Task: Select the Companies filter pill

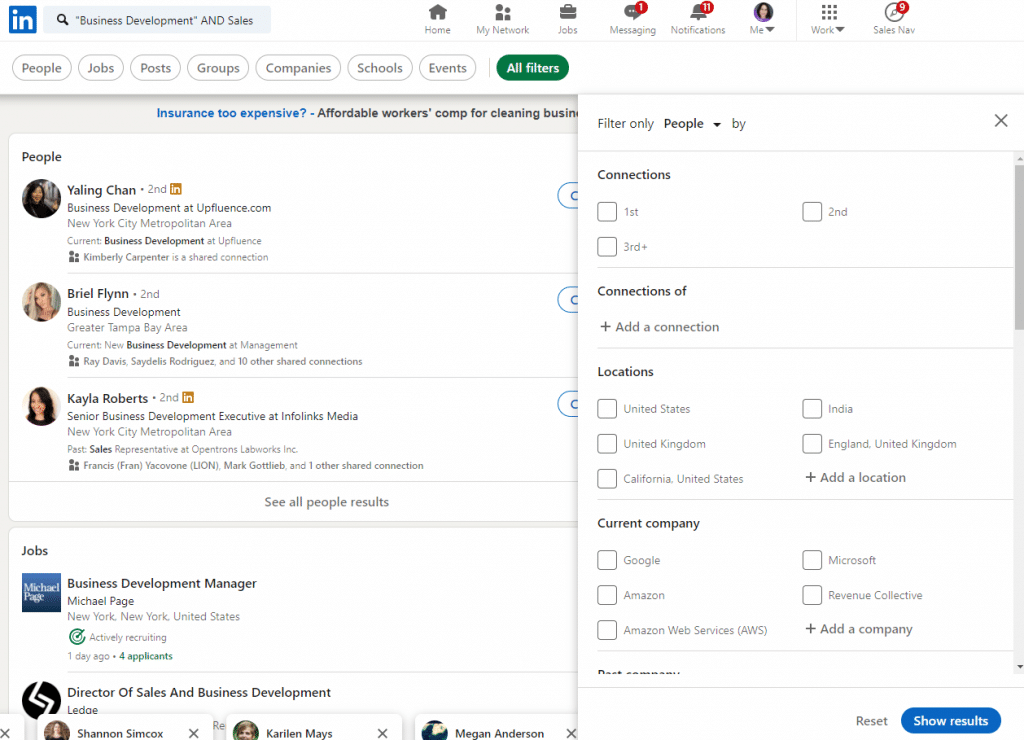Action: 298,68
